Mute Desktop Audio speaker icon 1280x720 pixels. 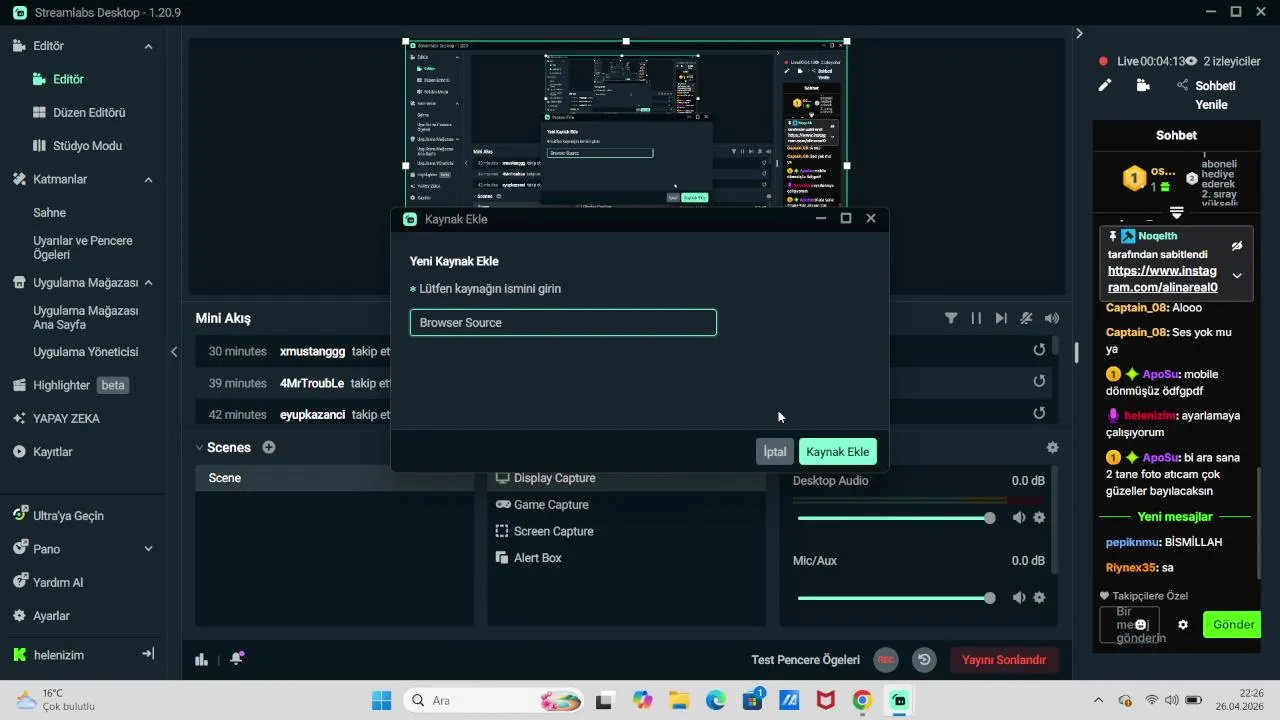(1019, 518)
